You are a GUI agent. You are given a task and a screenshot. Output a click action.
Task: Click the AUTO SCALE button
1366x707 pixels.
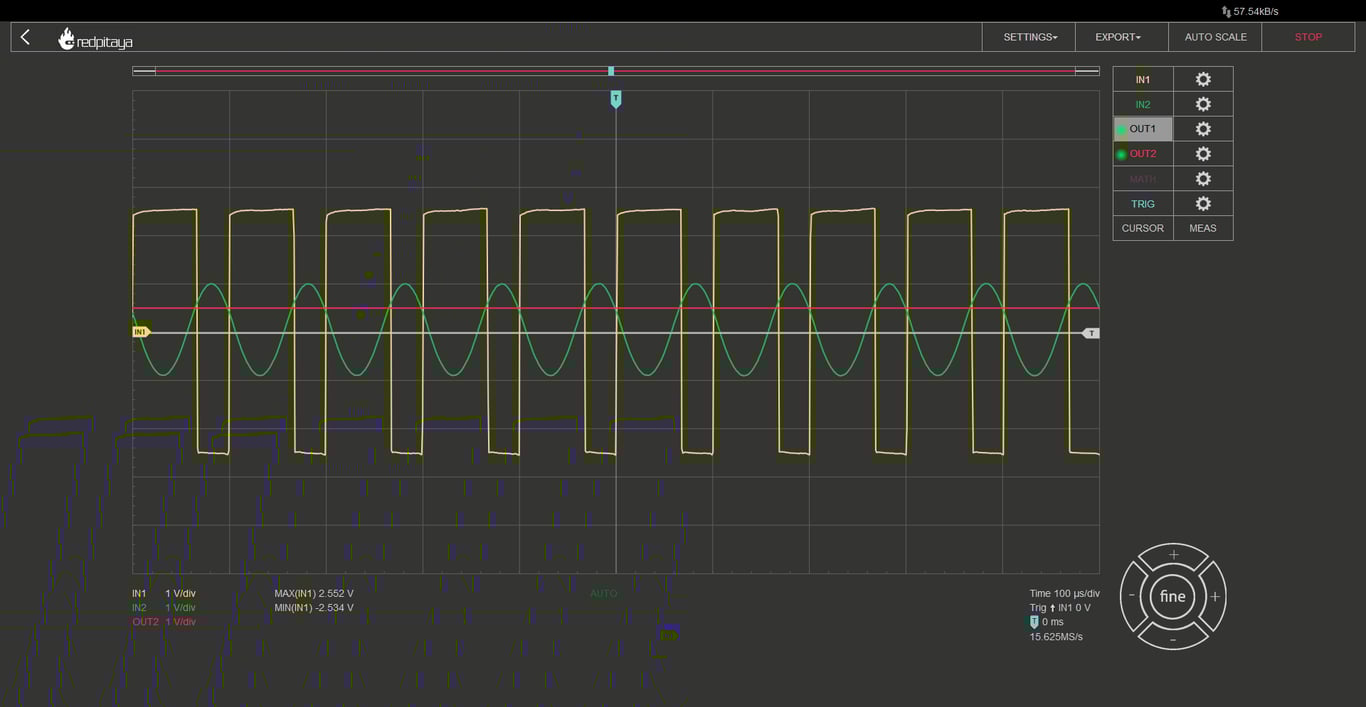pyautogui.click(x=1215, y=37)
